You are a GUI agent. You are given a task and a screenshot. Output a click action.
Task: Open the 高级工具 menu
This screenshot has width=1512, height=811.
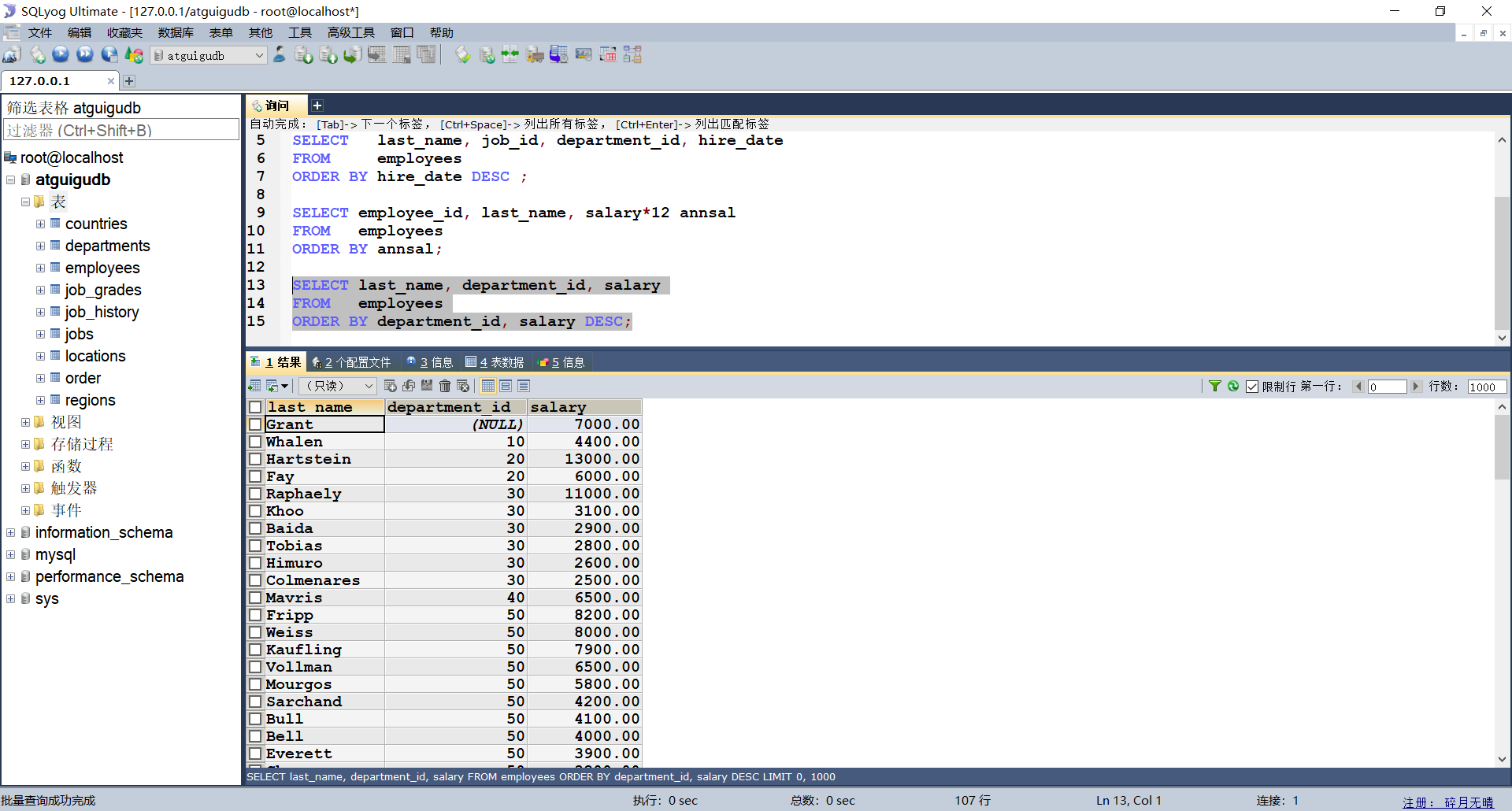point(351,32)
